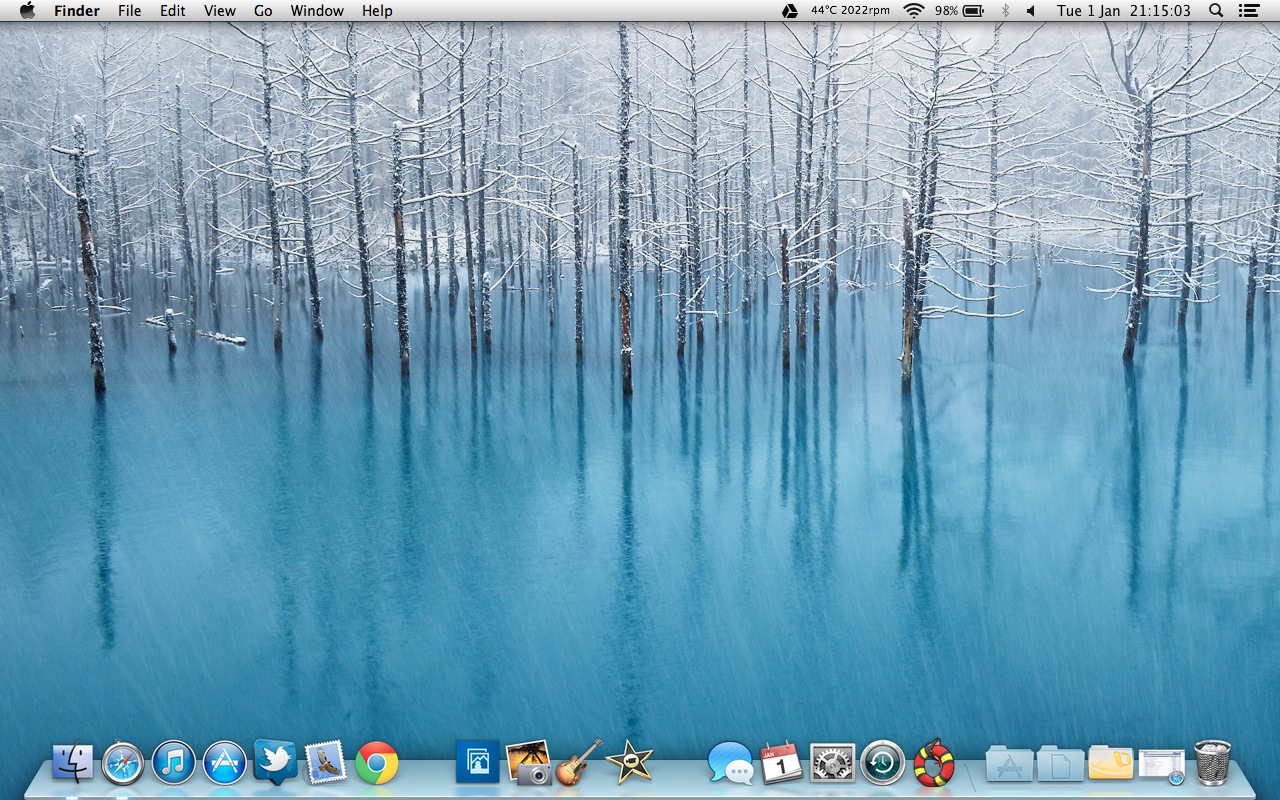Click the Bluetooth status icon
Screen dimensions: 1280x800
pyautogui.click(x=1005, y=11)
